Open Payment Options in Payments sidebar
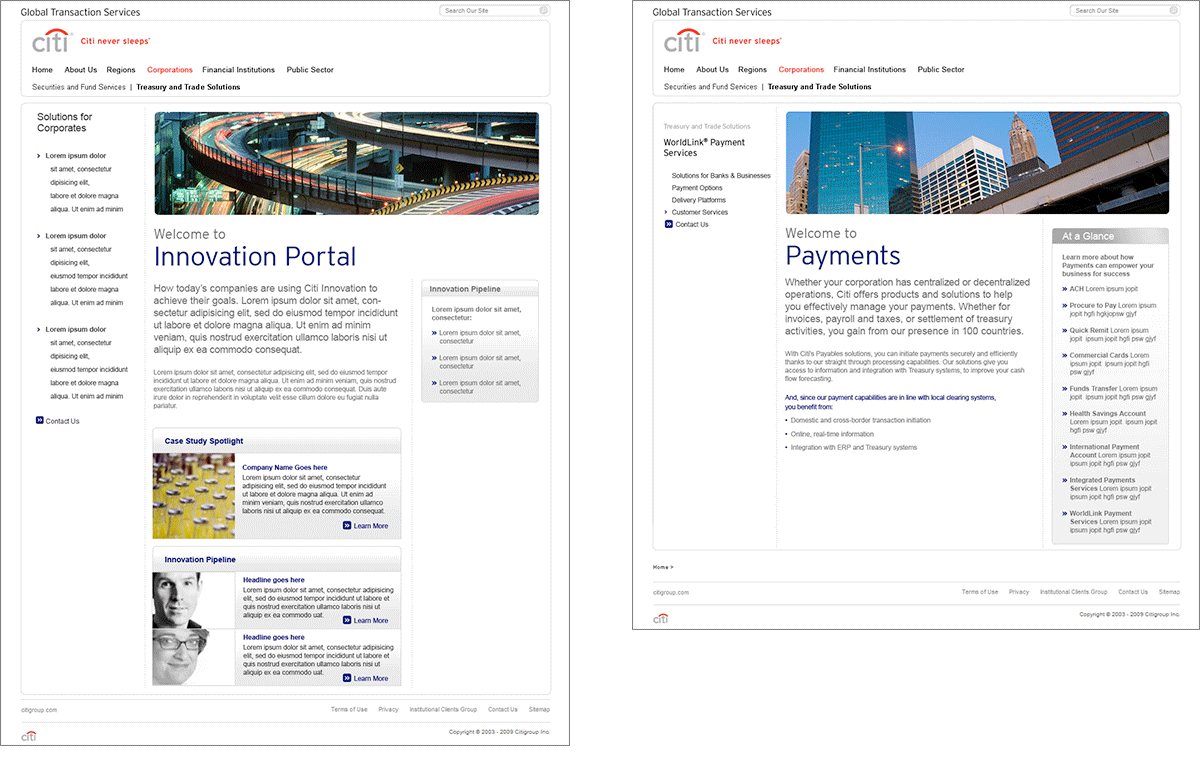The height and width of the screenshot is (760, 1200). pyautogui.click(x=697, y=188)
